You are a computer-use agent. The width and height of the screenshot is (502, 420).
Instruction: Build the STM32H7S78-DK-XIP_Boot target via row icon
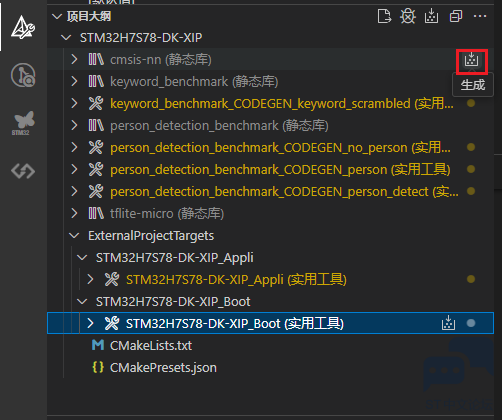click(x=448, y=323)
